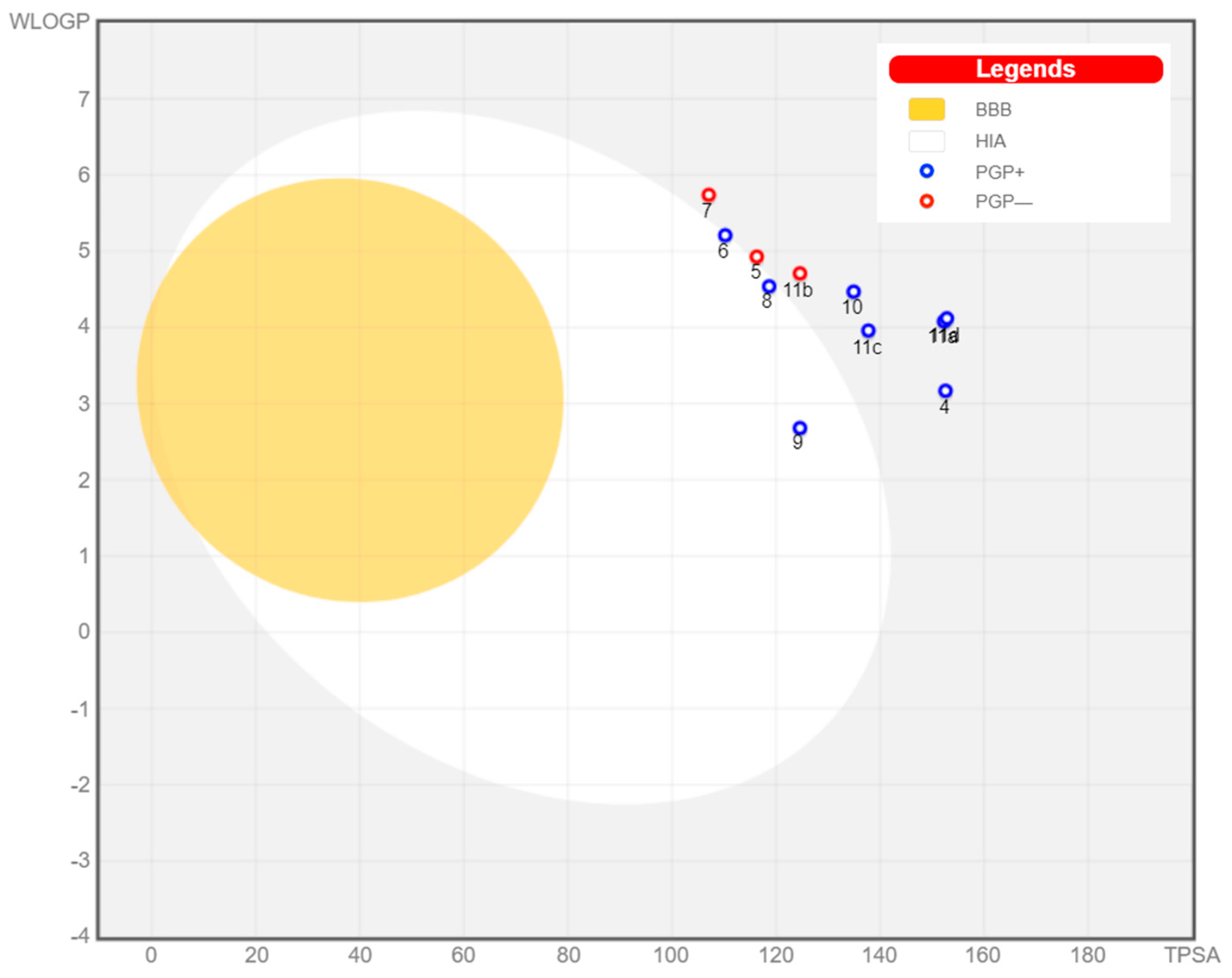The image size is (1232, 978).
Task: Click blue data point labeled 8
Action: click(x=769, y=286)
